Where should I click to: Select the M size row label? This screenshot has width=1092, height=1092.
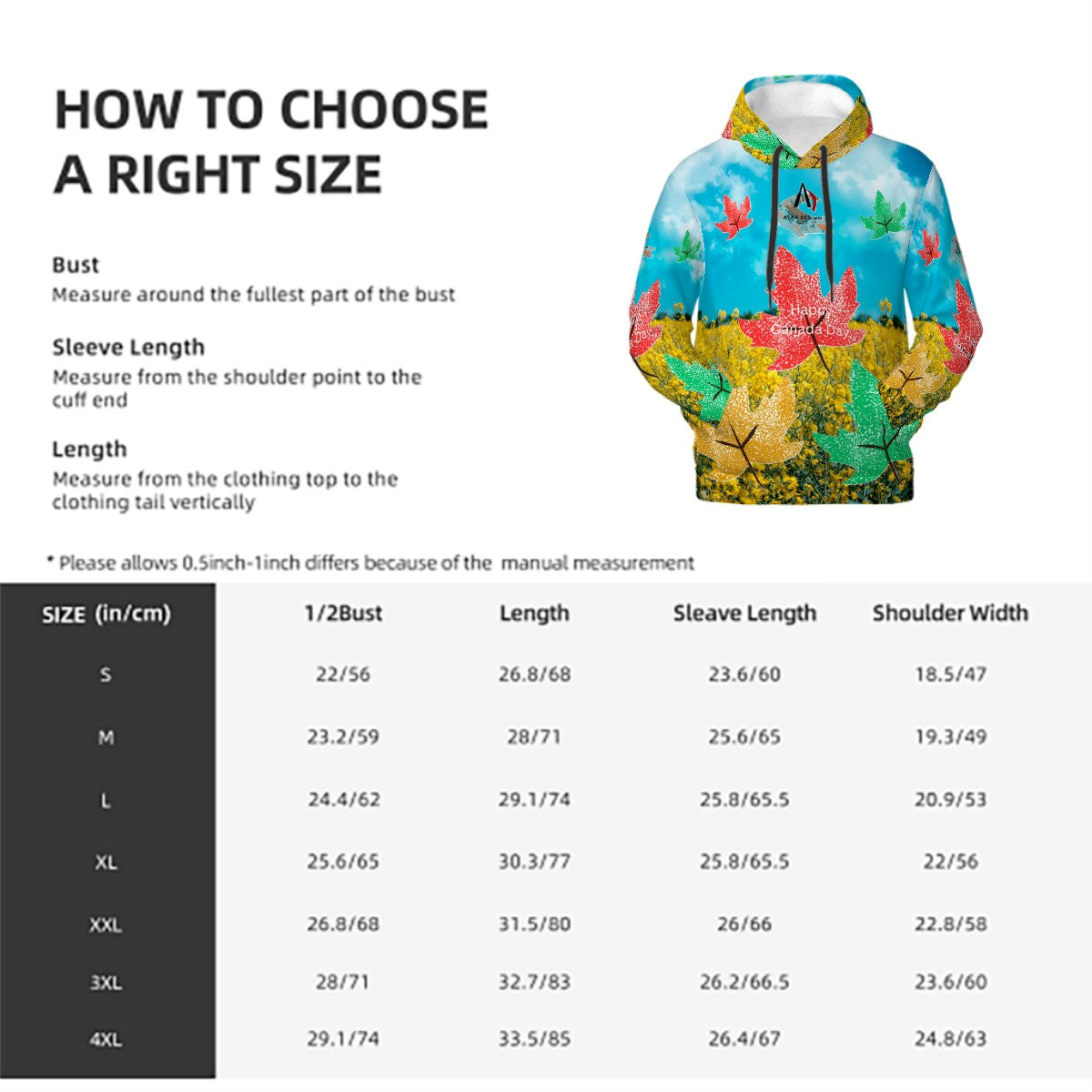(x=106, y=737)
